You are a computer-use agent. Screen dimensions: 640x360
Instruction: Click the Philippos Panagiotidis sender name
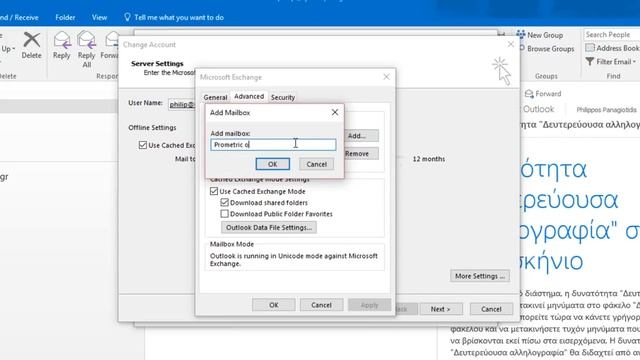click(x=606, y=109)
